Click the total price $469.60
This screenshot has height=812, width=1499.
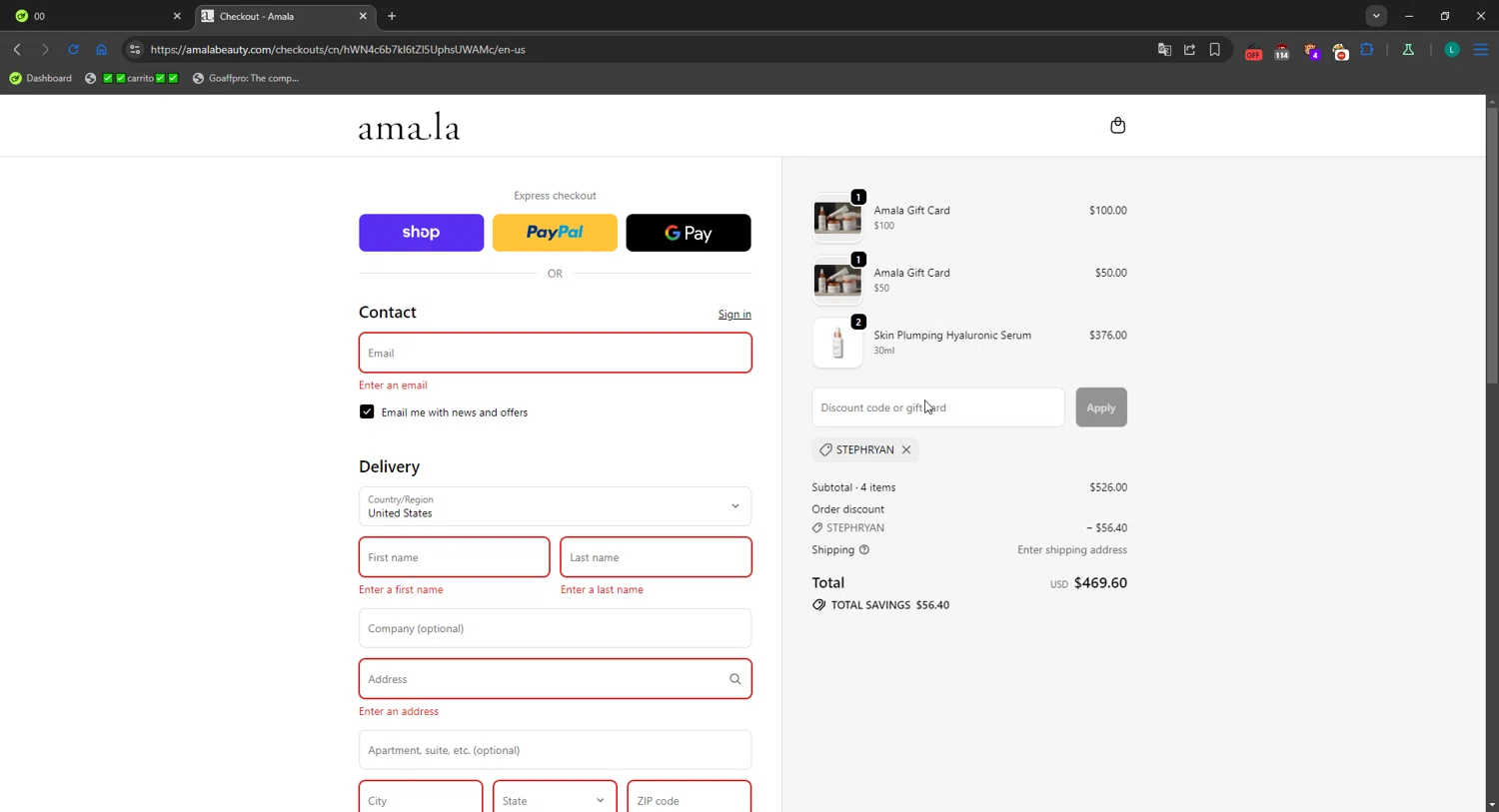(1100, 583)
